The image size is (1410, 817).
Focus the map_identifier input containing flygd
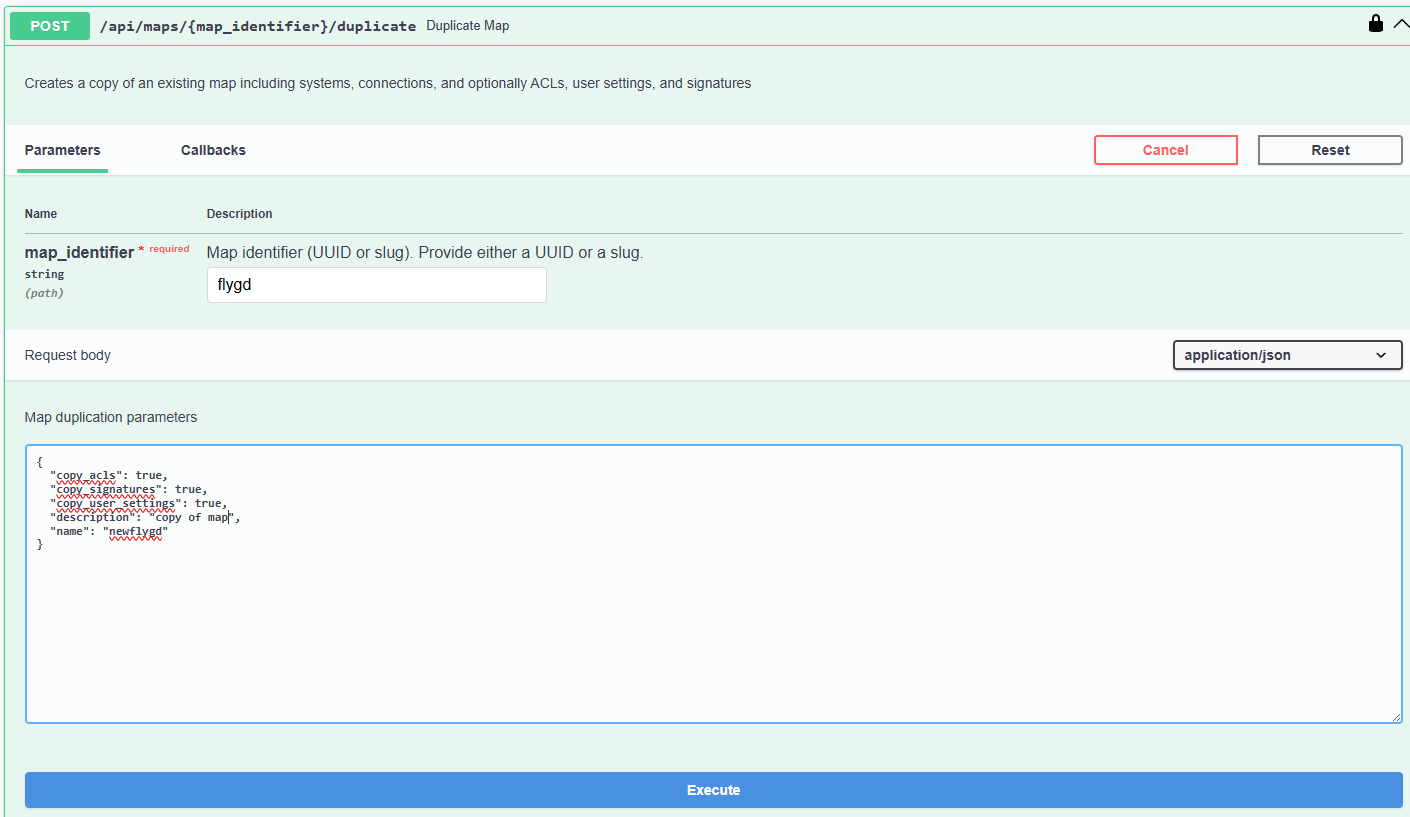point(376,285)
